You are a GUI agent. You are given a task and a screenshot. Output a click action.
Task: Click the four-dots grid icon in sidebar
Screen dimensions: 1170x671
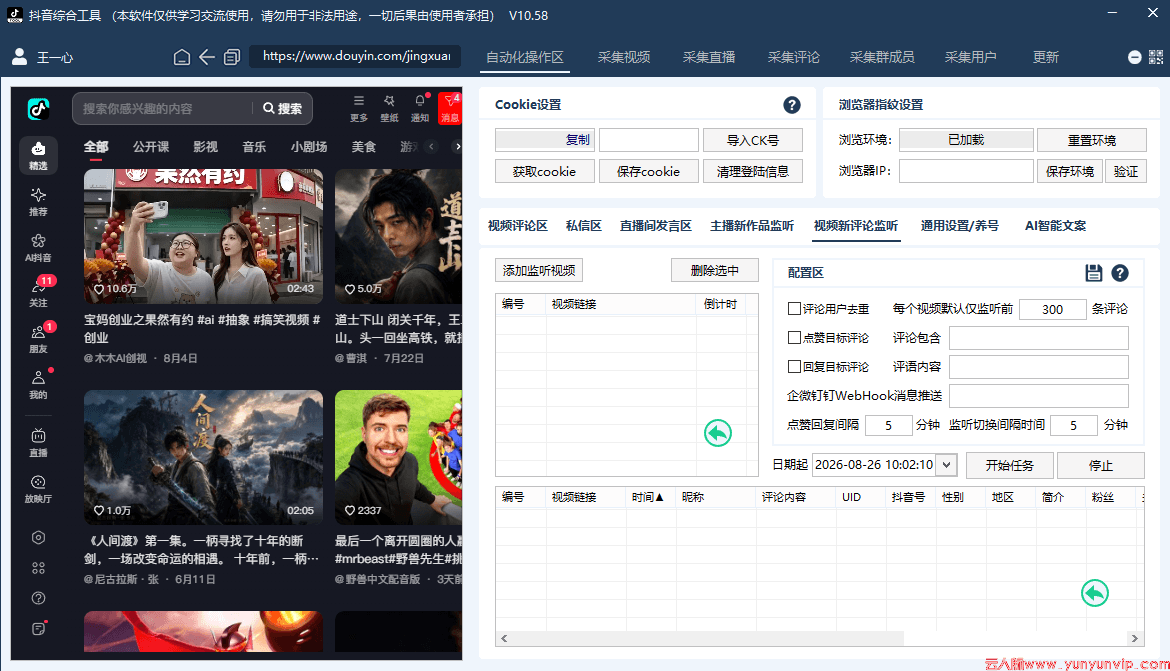click(x=39, y=568)
